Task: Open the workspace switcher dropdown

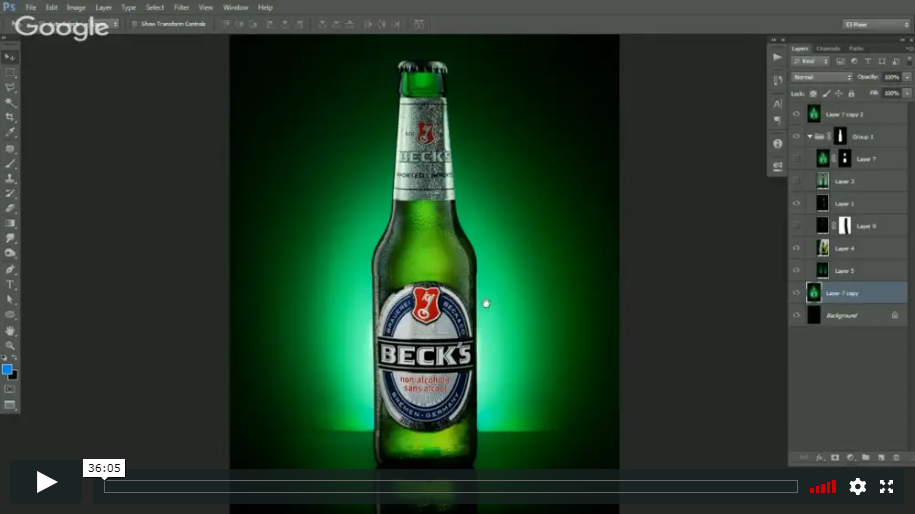Action: click(x=876, y=25)
